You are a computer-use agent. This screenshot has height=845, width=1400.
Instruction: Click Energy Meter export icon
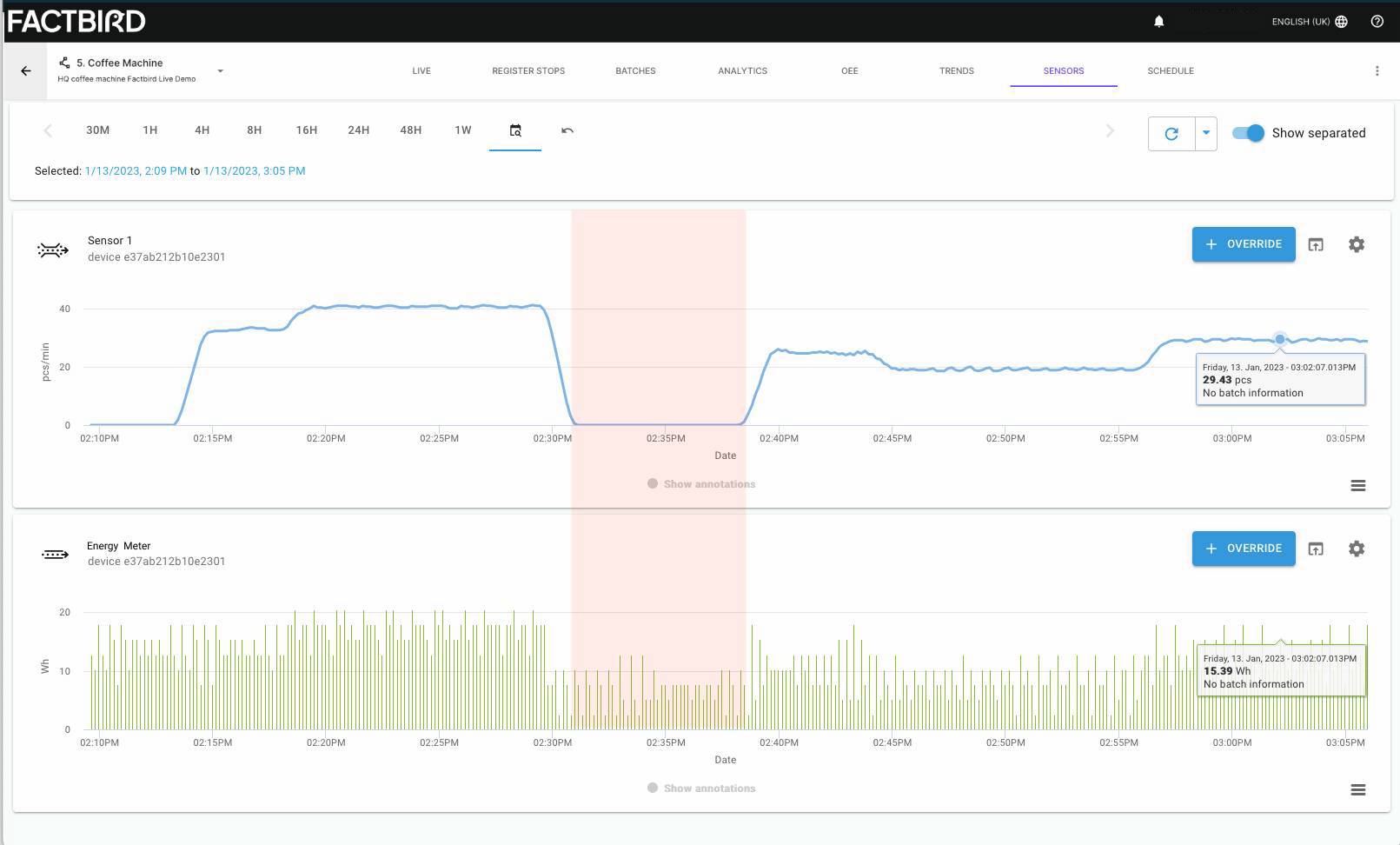(x=1316, y=549)
